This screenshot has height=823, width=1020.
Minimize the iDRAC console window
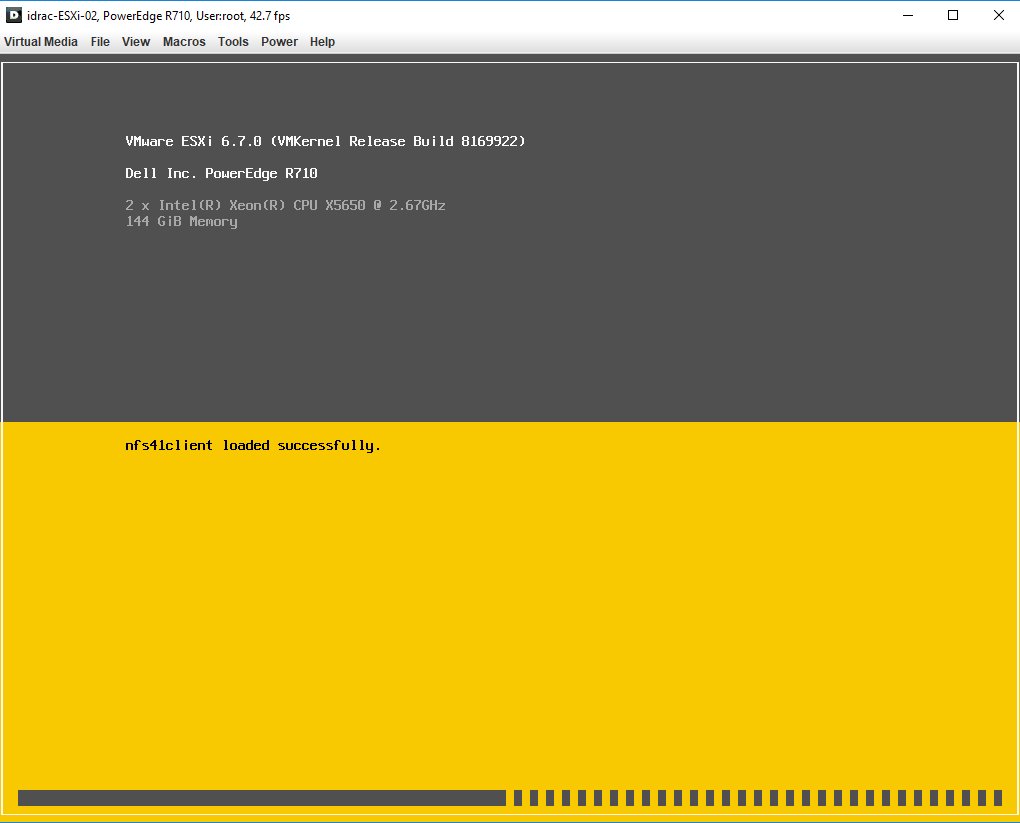tap(908, 15)
